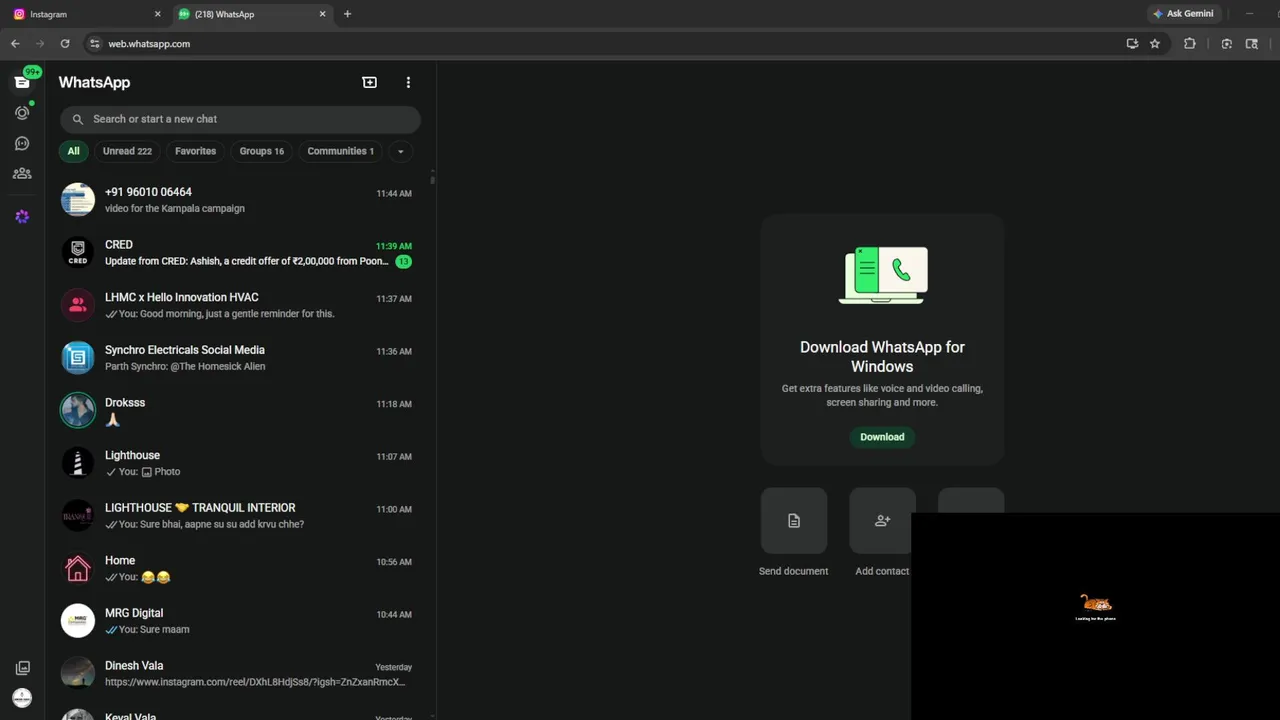Open the Communities icon in sidebar

click(22, 173)
